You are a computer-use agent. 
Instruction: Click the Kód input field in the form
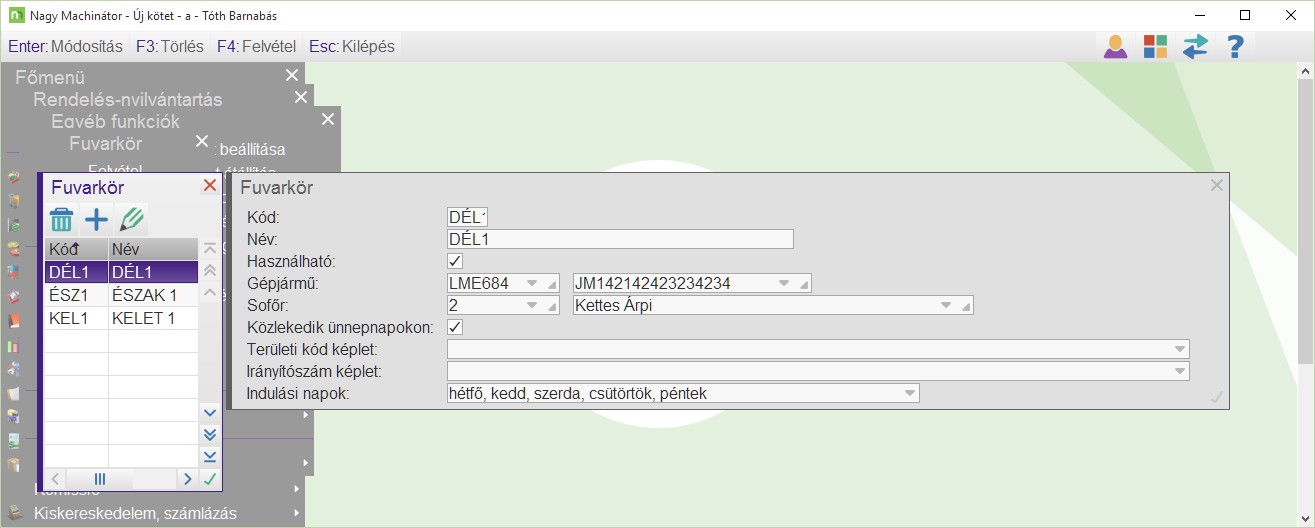[467, 217]
